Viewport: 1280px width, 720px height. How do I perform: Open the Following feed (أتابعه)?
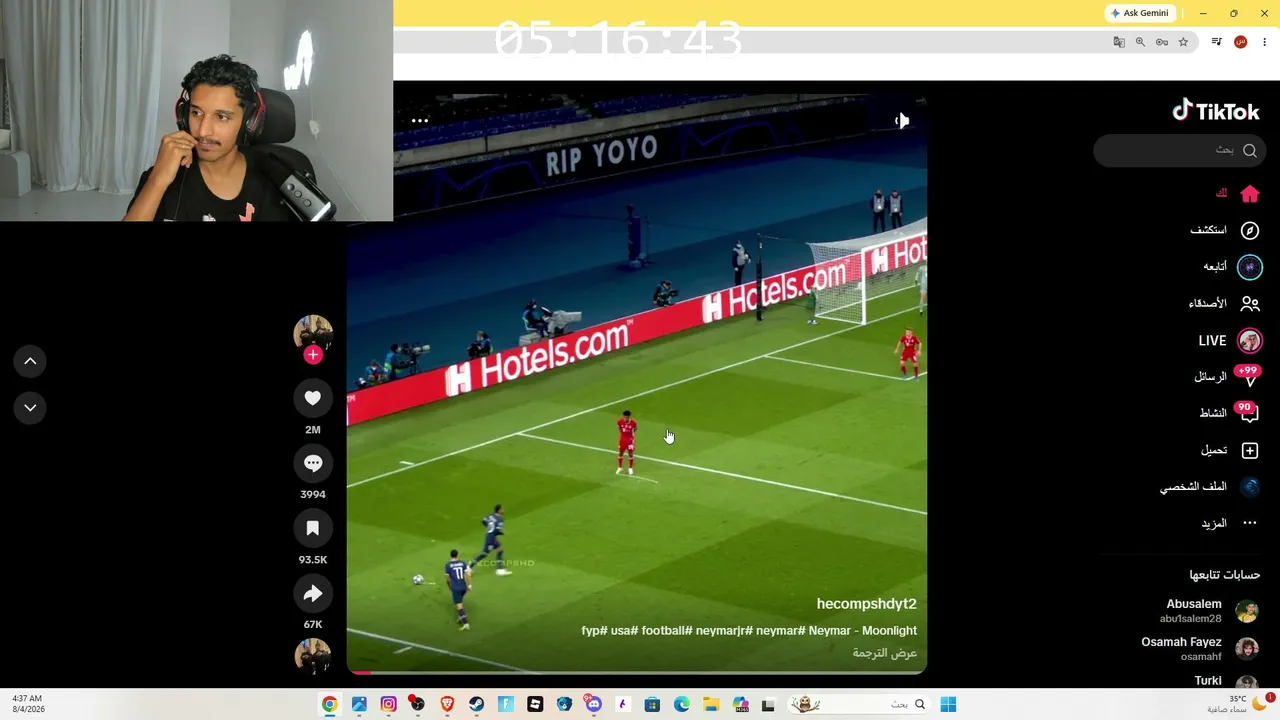coord(1232,267)
